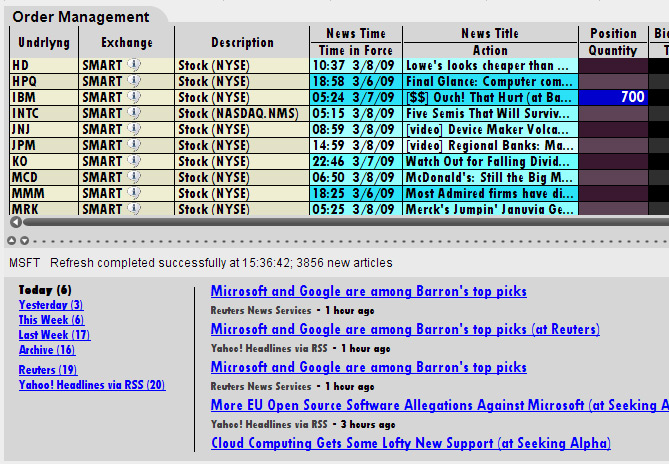The image size is (669, 464).
Task: Click the info icon in the MCD row
Action: 134,177
